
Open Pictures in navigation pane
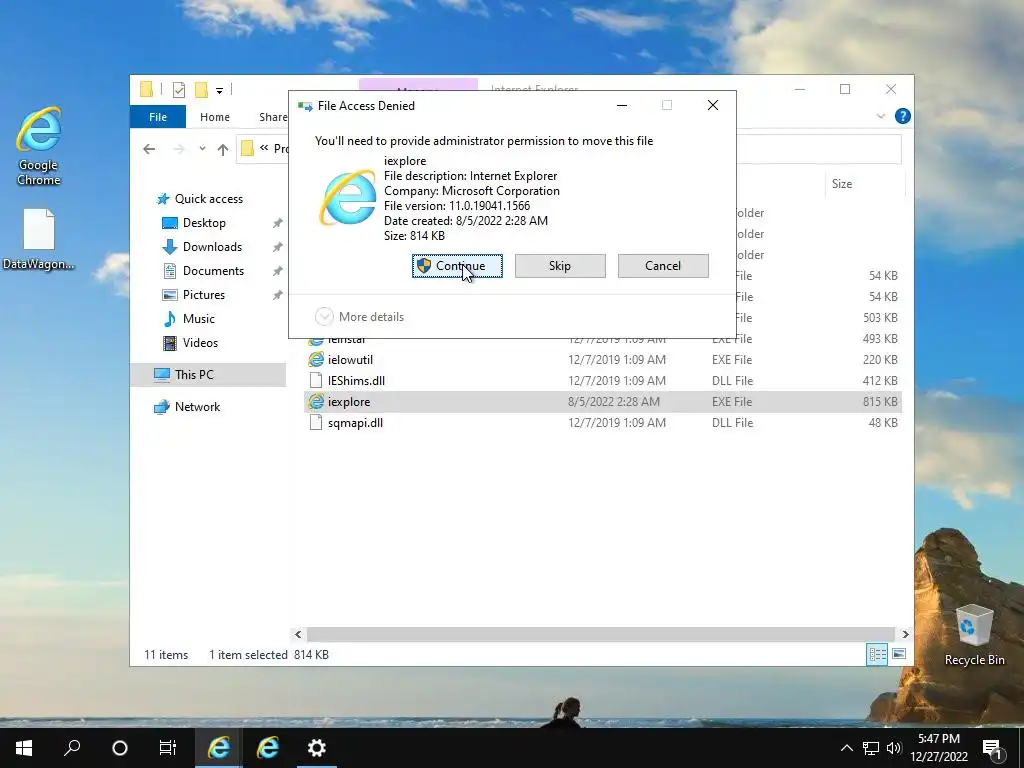tap(204, 295)
